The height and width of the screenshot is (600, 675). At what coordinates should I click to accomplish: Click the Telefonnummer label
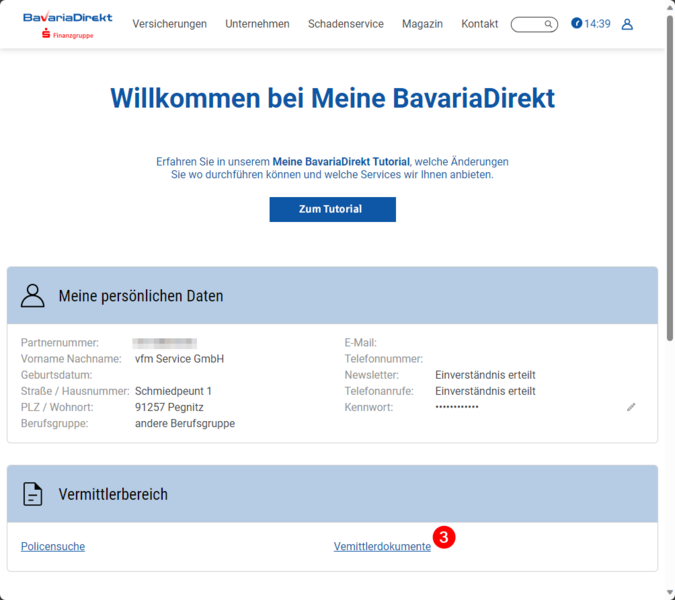[x=384, y=359]
